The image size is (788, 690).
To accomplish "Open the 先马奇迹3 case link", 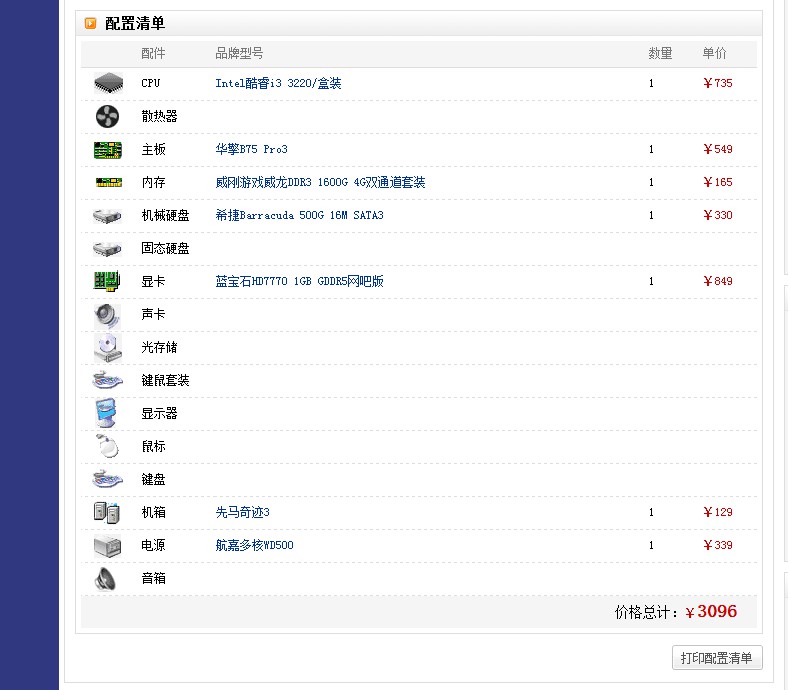I will pyautogui.click(x=242, y=513).
